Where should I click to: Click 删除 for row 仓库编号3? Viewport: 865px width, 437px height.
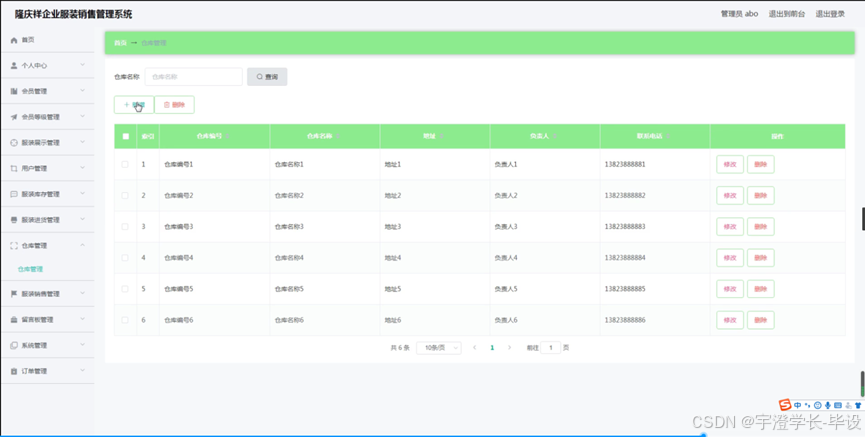coord(761,227)
